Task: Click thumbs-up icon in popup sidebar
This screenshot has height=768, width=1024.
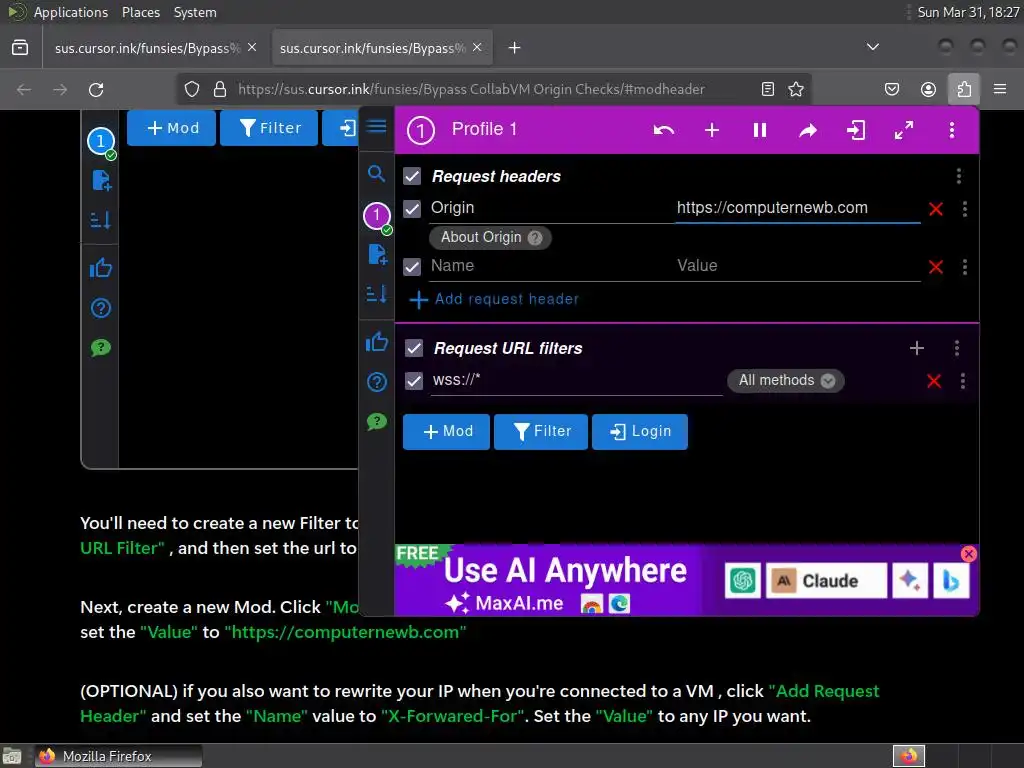Action: [377, 341]
